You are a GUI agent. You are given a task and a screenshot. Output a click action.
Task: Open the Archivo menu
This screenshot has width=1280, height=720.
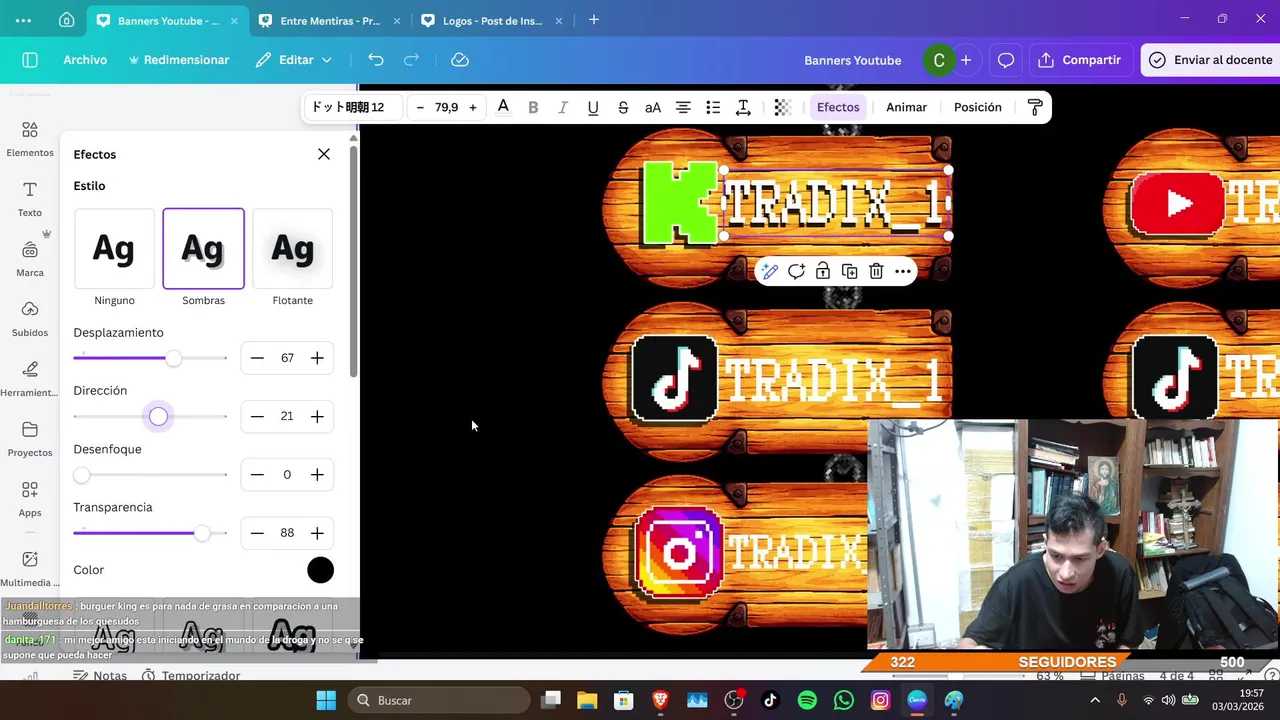[85, 60]
